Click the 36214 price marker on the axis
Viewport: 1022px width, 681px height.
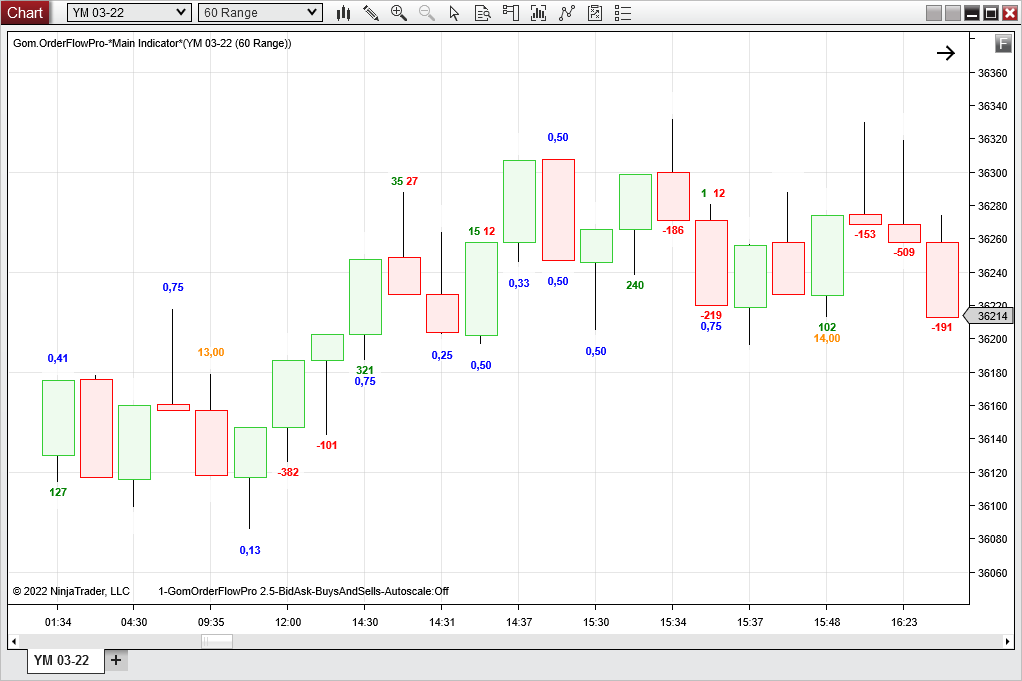[991, 315]
